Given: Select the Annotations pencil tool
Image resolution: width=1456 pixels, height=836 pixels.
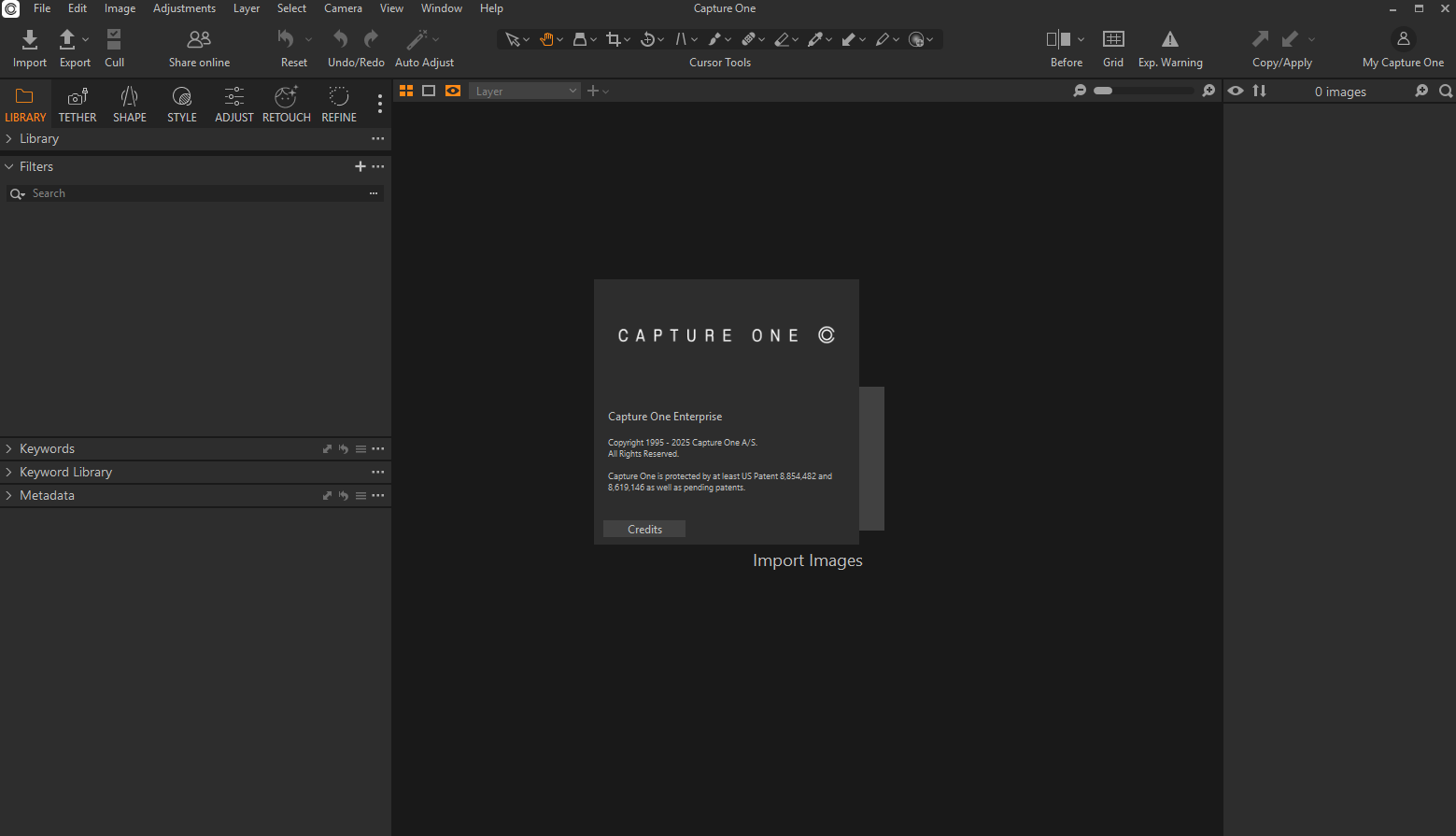Looking at the screenshot, I should (883, 39).
